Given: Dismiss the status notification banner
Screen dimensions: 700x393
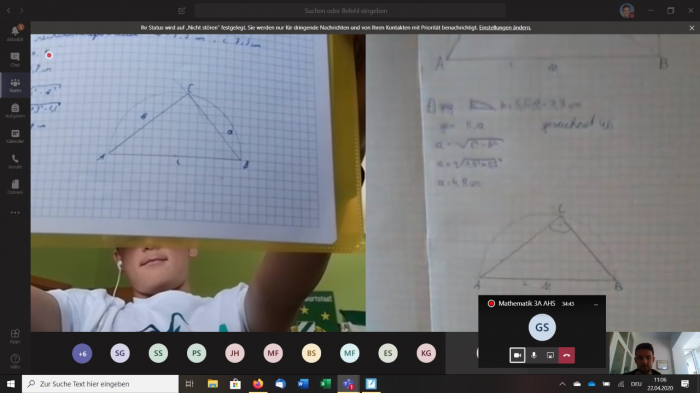Looking at the screenshot, I should pyautogui.click(x=692, y=28).
